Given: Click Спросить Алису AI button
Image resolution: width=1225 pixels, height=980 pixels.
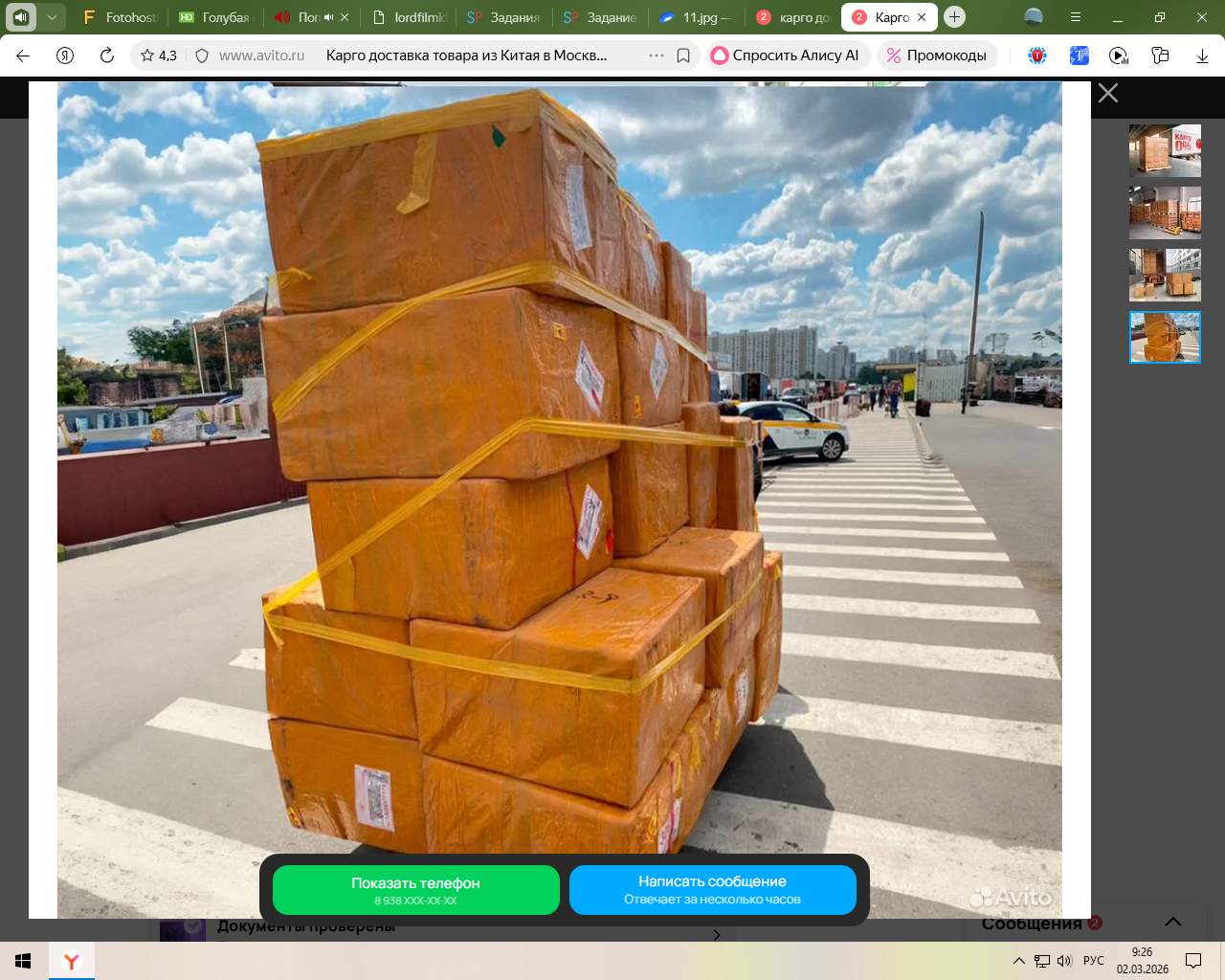Looking at the screenshot, I should (x=787, y=56).
